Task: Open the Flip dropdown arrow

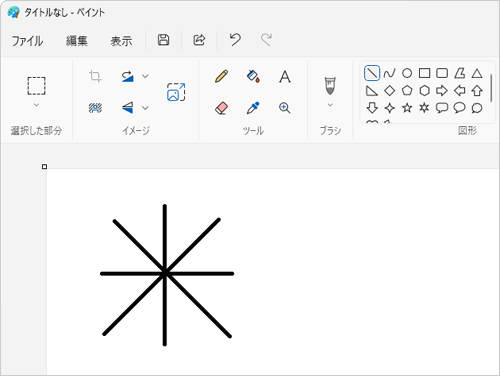Action: coord(145,108)
